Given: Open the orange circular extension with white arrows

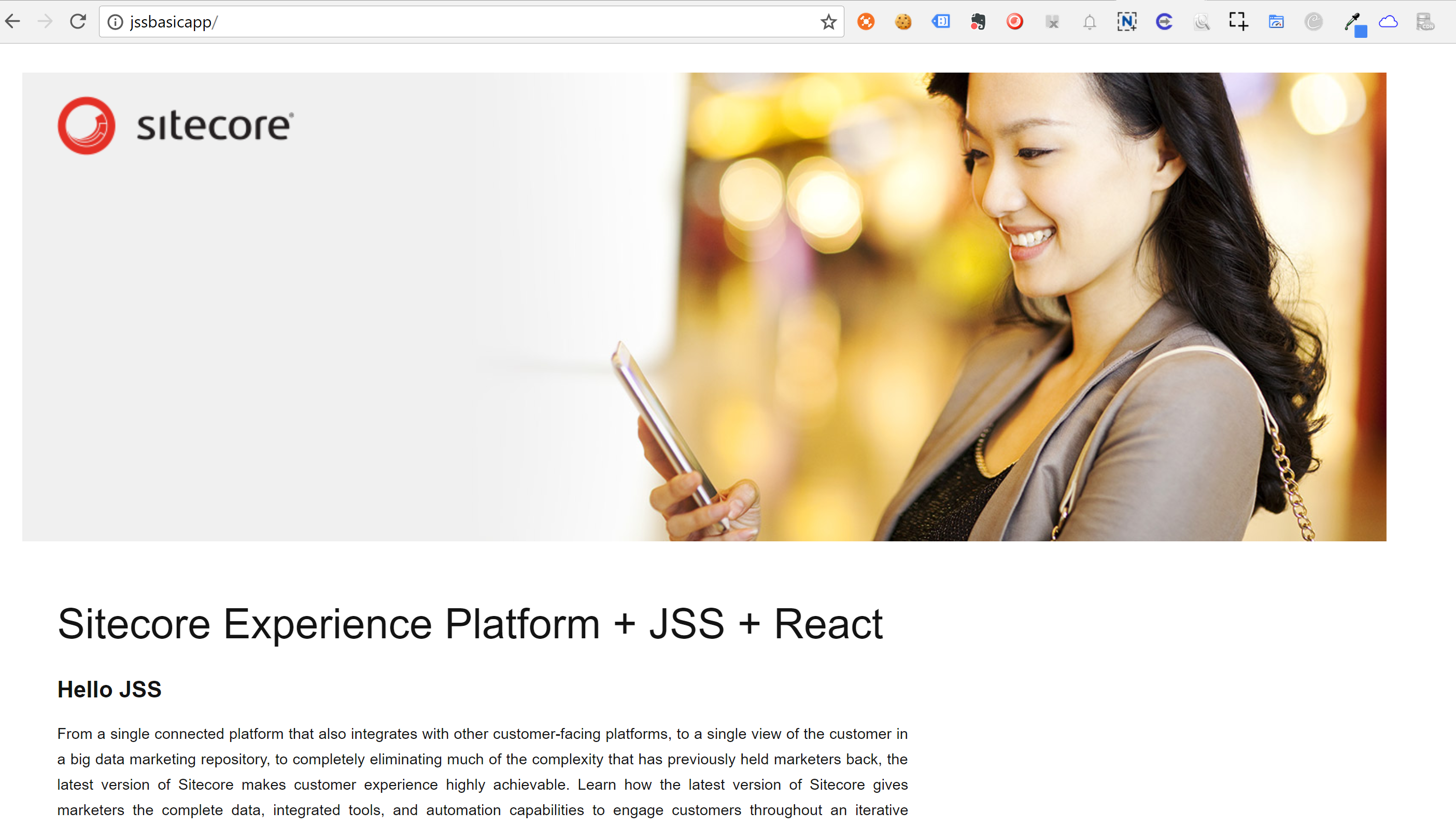Looking at the screenshot, I should click(x=866, y=22).
